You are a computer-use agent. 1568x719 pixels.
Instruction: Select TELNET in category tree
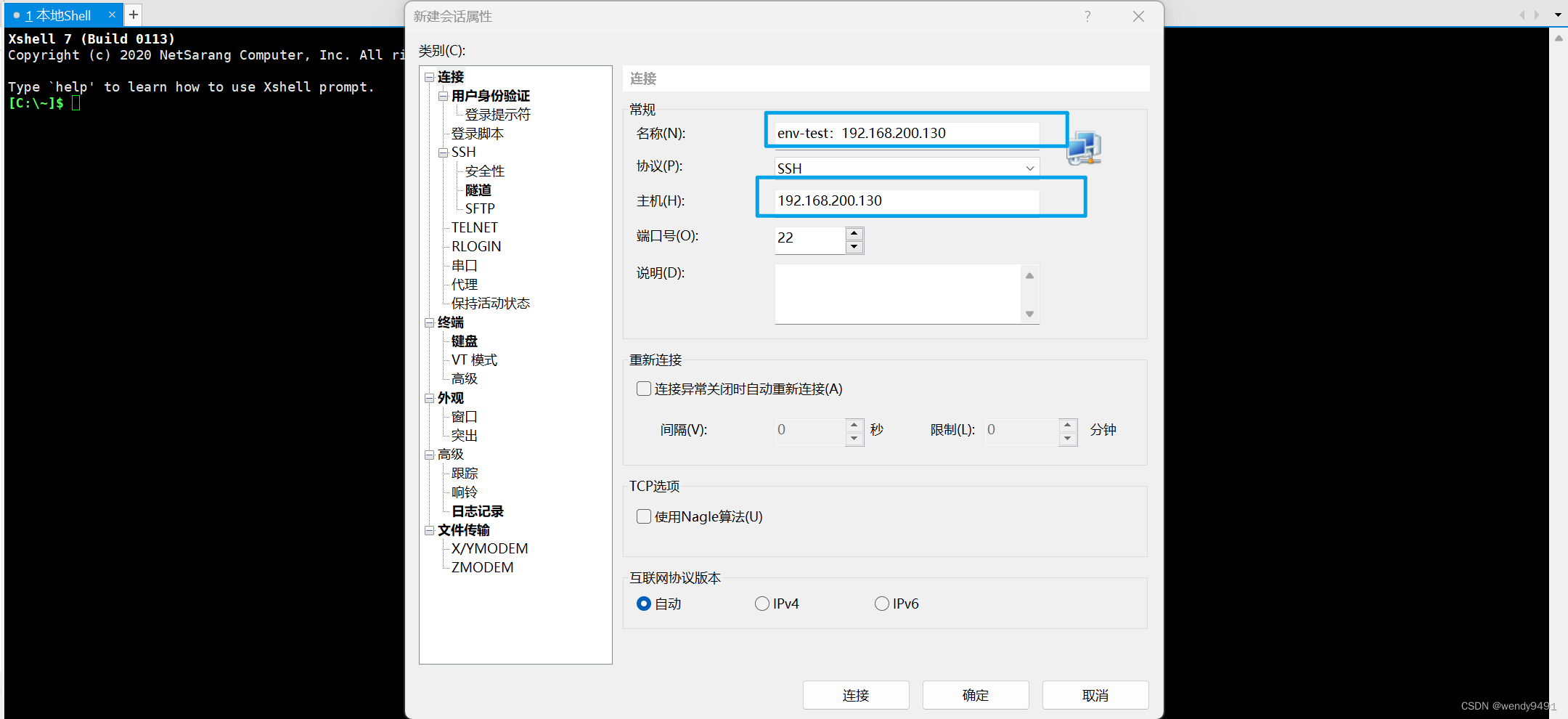[x=475, y=228]
